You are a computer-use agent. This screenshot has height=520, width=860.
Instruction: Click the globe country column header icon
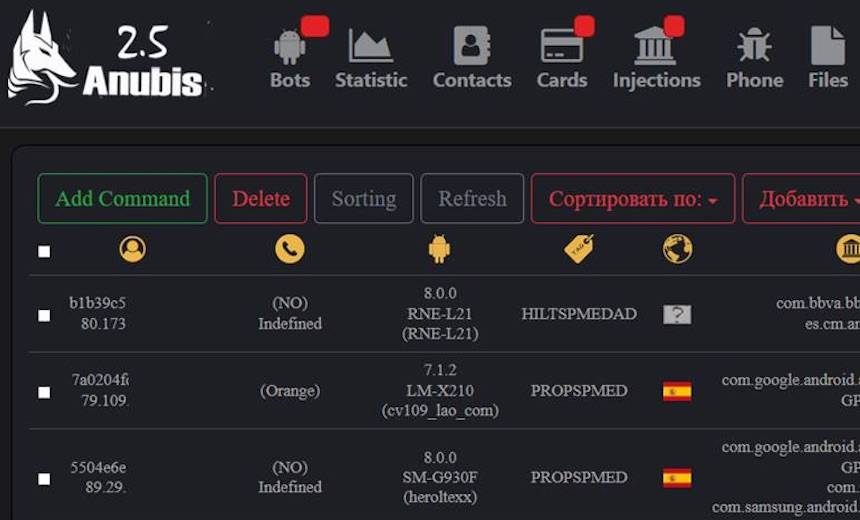677,250
